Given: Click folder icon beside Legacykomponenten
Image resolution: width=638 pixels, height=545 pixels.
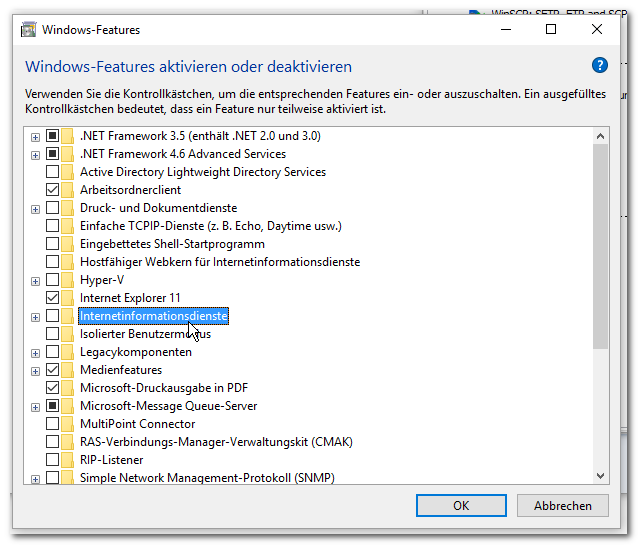Looking at the screenshot, I should click(68, 352).
